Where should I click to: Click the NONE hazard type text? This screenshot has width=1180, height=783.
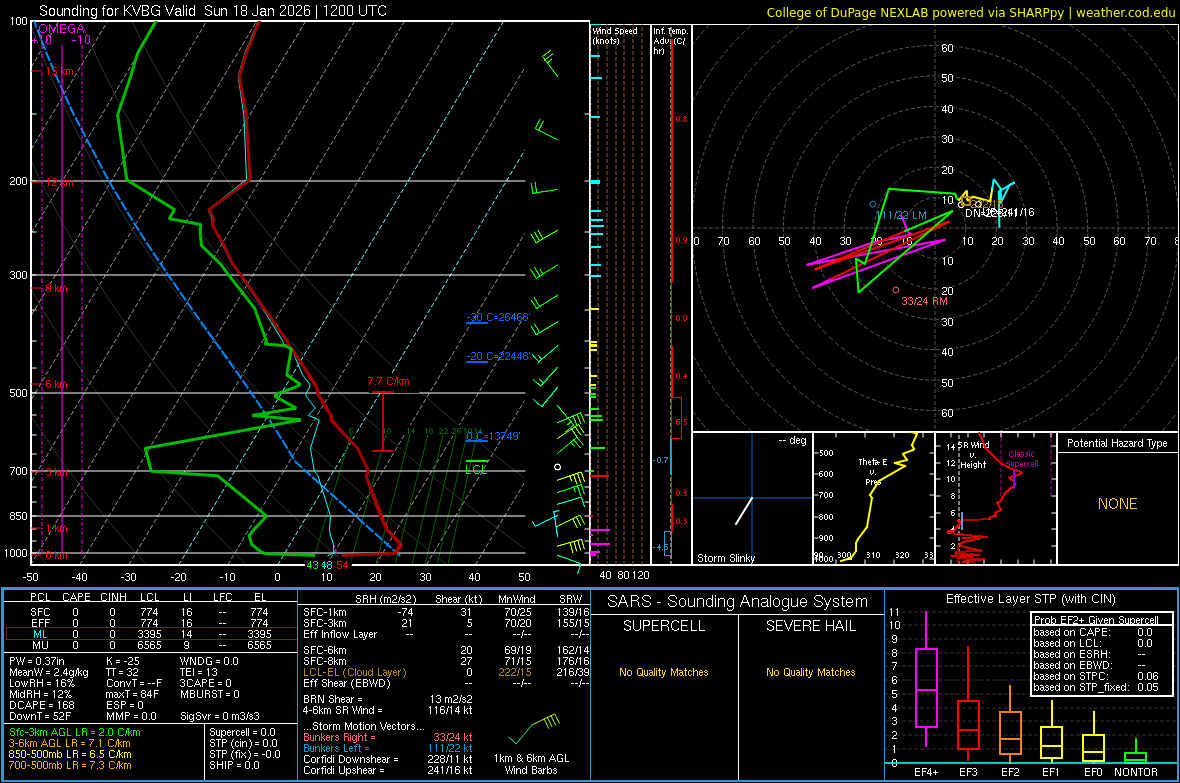[x=1117, y=504]
